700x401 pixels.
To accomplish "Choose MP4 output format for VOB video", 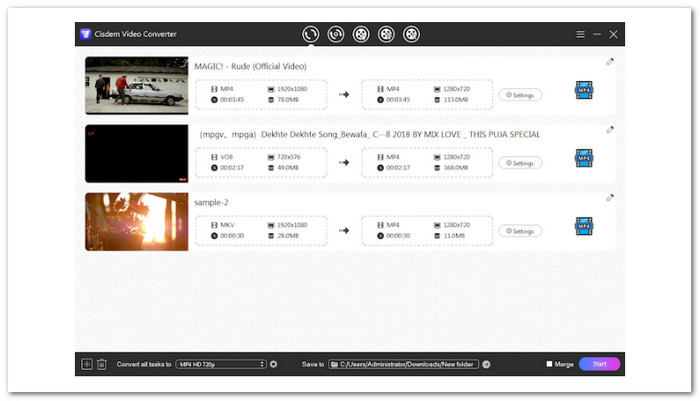I will click(584, 158).
